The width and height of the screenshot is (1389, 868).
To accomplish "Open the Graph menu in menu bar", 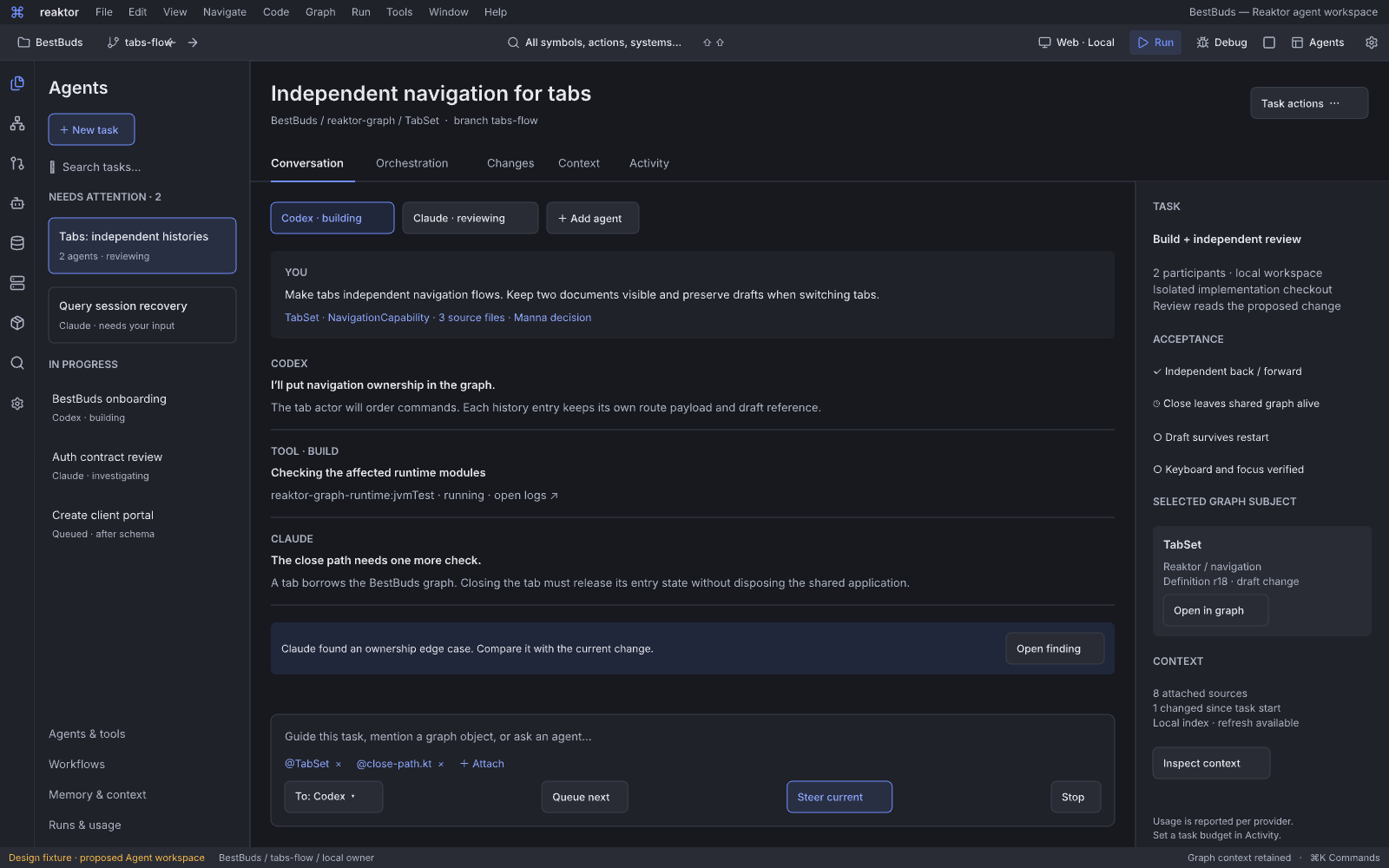I will point(320,12).
